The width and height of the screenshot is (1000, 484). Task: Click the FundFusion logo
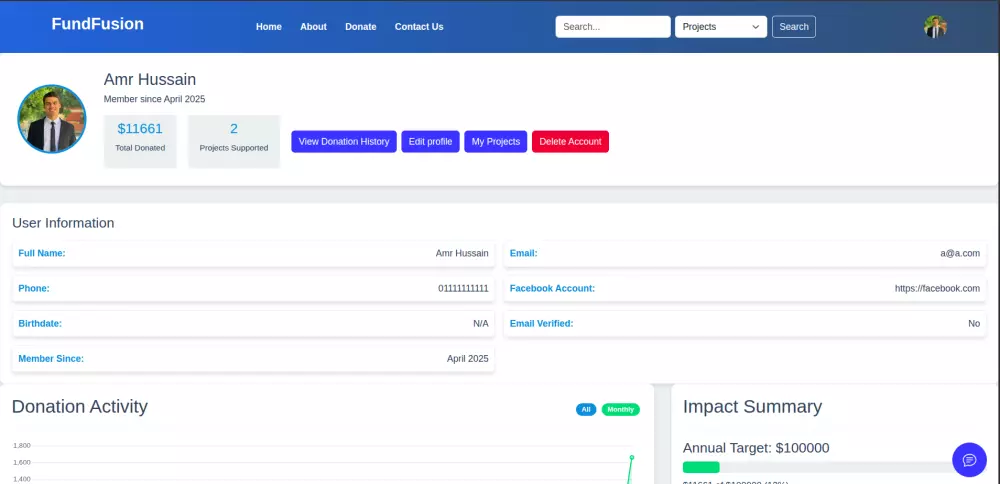tap(98, 24)
